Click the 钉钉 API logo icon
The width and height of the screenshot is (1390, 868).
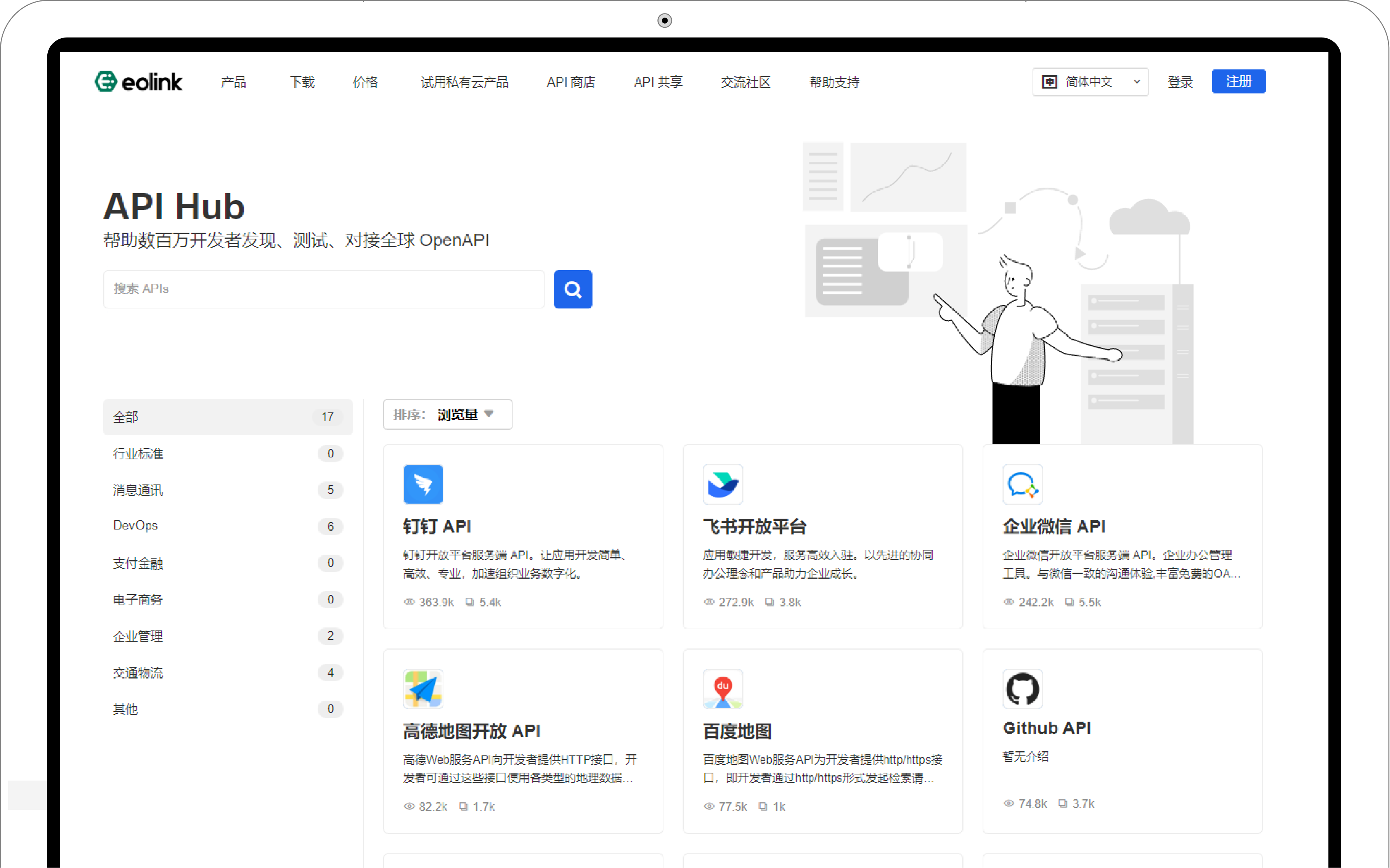tap(423, 484)
